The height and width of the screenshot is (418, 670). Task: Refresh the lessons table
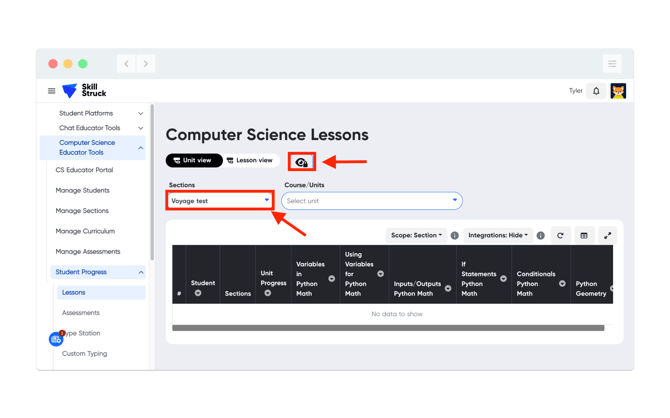click(560, 235)
